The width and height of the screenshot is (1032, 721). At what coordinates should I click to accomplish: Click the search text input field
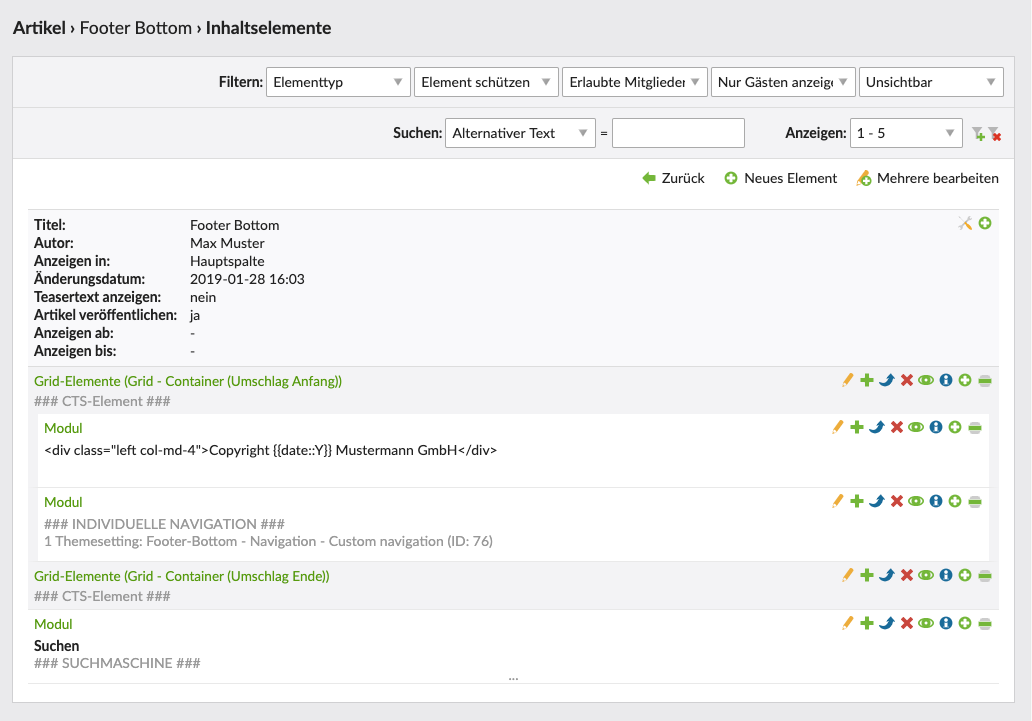678,133
